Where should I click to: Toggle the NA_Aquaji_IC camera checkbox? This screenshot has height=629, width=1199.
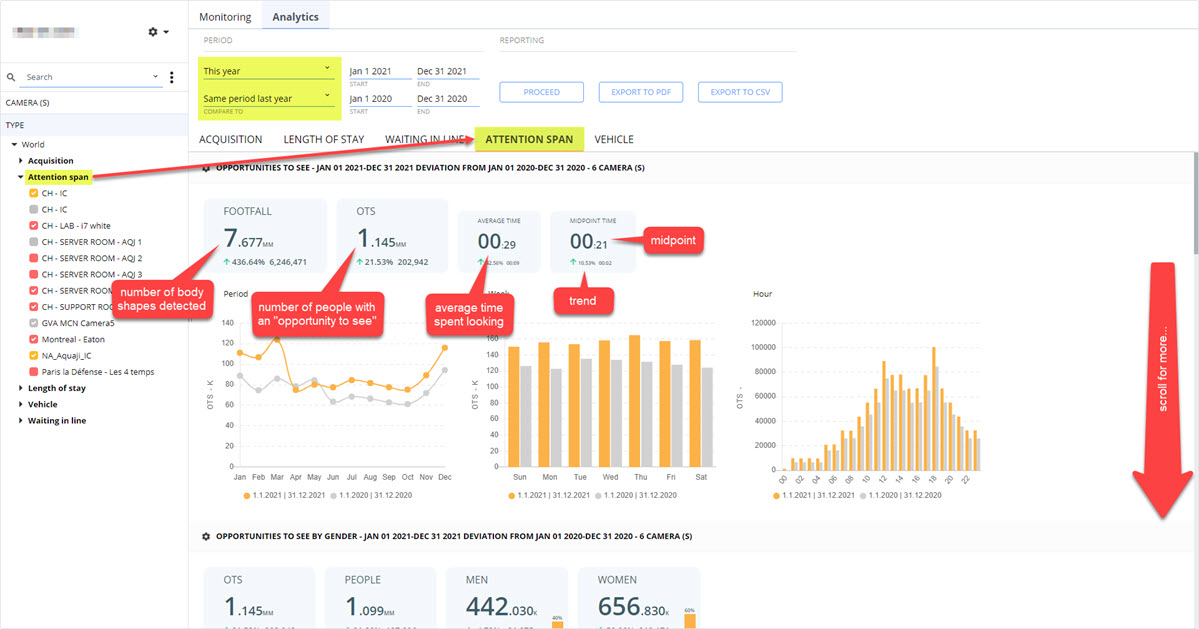(x=34, y=355)
